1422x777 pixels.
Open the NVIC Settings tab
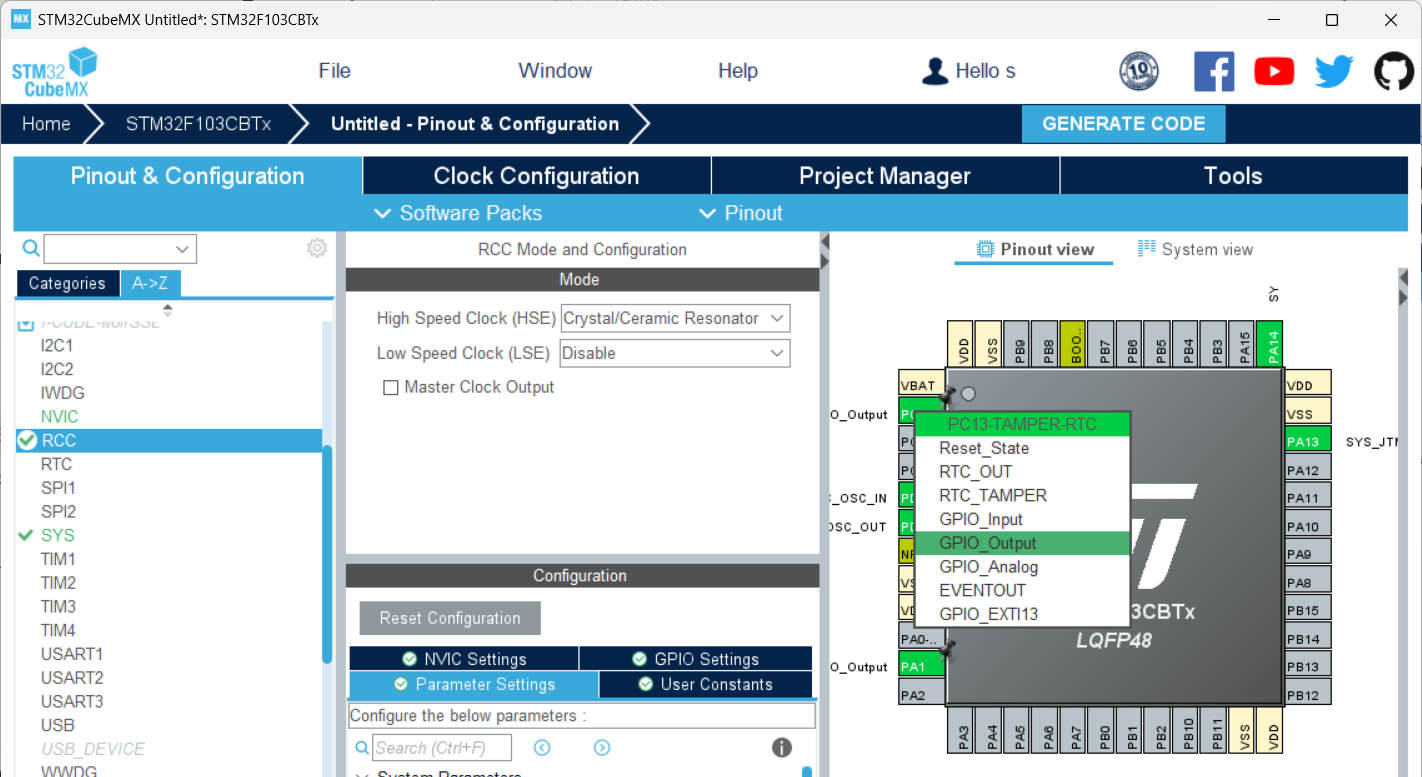tap(464, 659)
